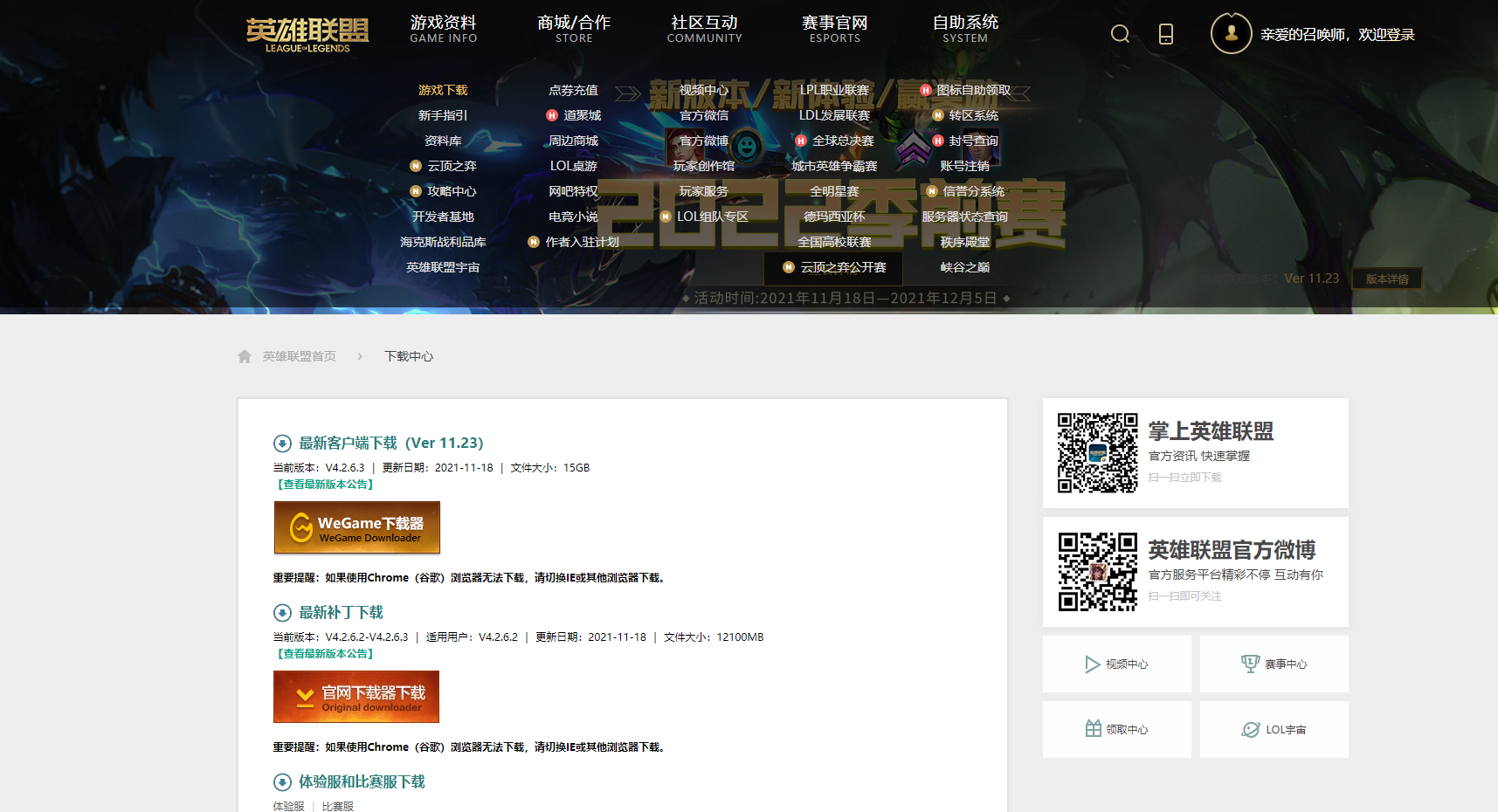Select 游戏下载 in the menu
The image size is (1498, 812).
443,90
